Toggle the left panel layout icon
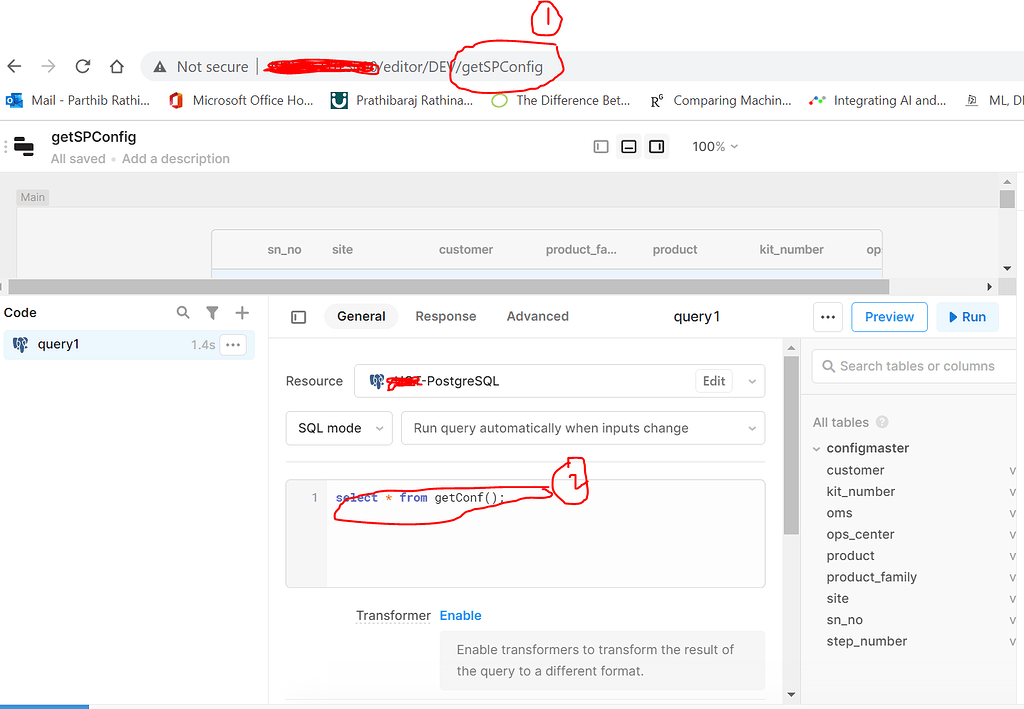The width and height of the screenshot is (1024, 709). pyautogui.click(x=601, y=147)
